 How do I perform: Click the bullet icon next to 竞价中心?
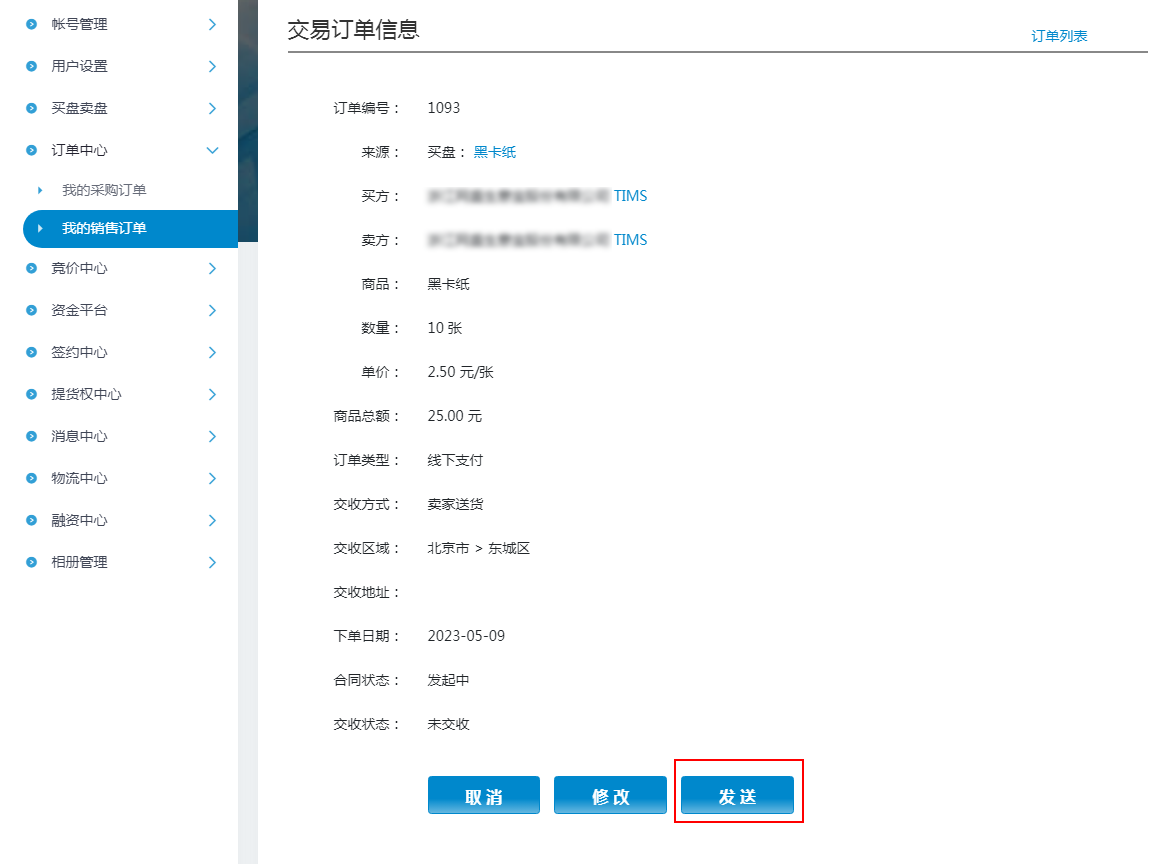click(32, 268)
